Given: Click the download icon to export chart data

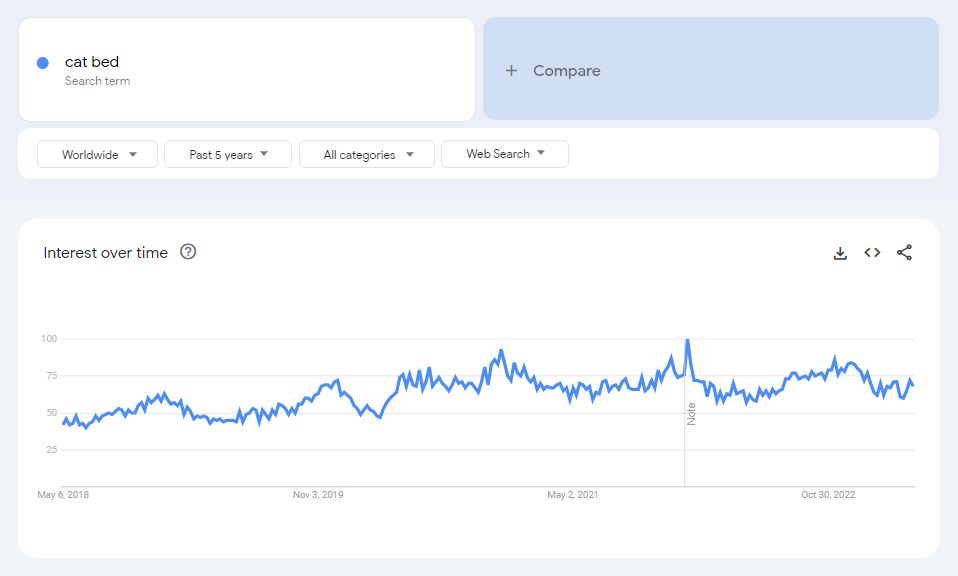Looking at the screenshot, I should coord(840,253).
